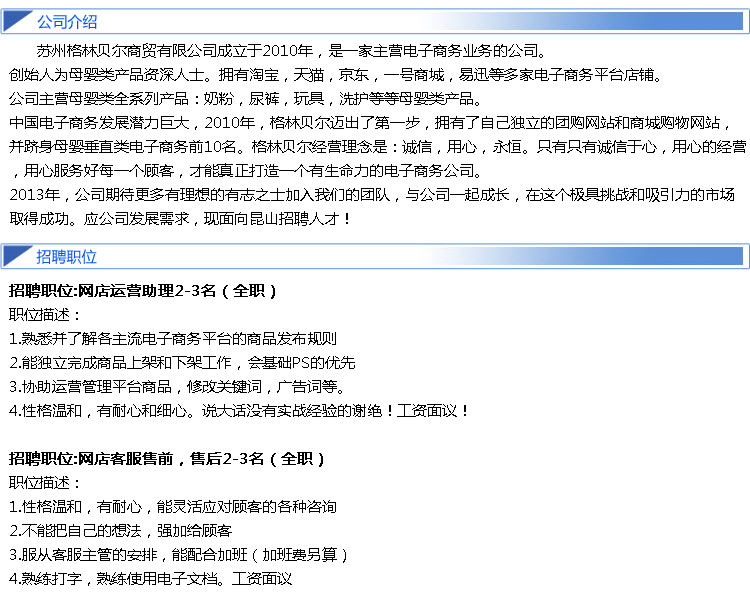Click the blue triangle icon beside 招聘职位

pyautogui.click(x=18, y=256)
